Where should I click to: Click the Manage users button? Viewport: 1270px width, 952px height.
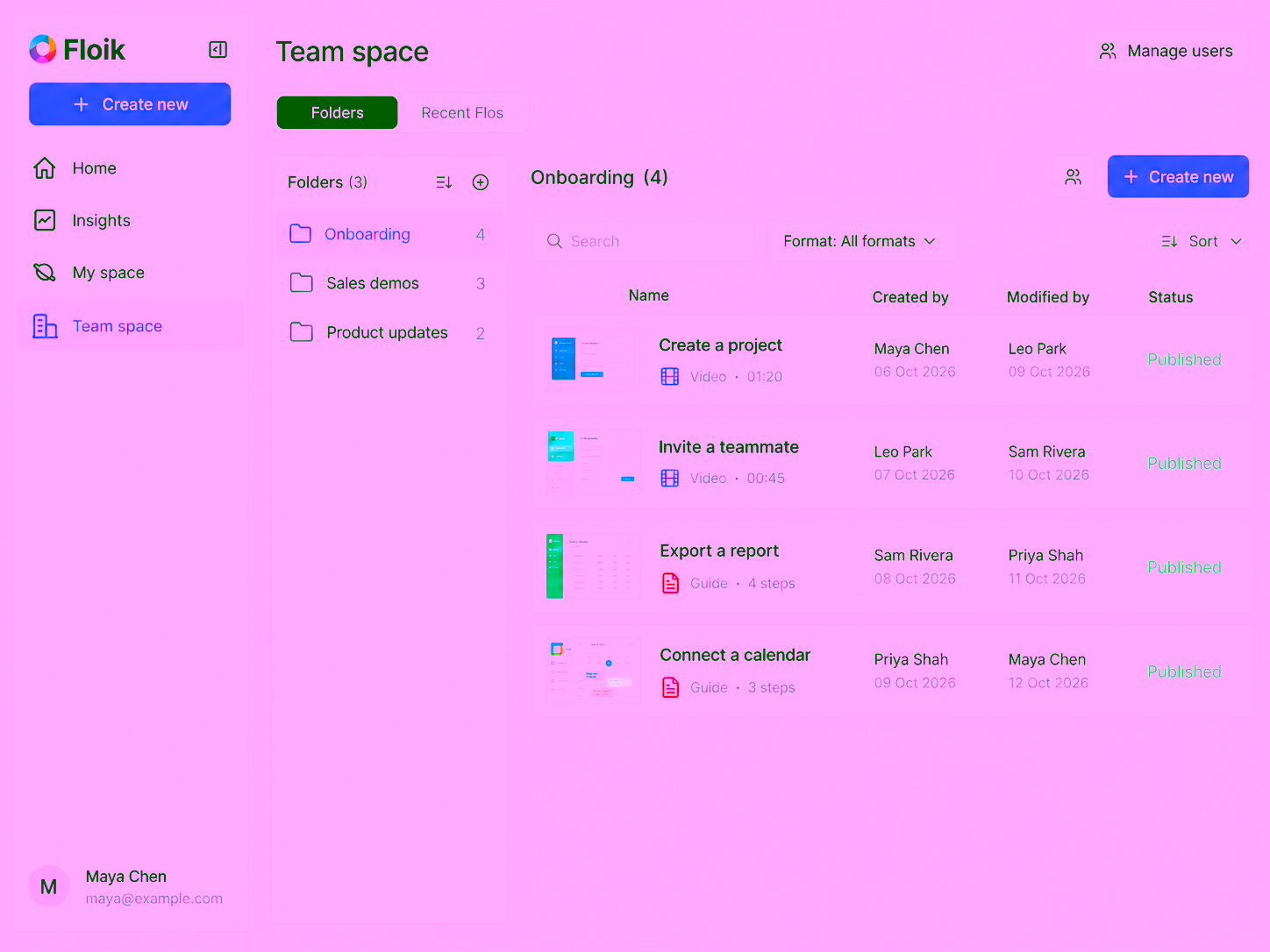(1166, 51)
